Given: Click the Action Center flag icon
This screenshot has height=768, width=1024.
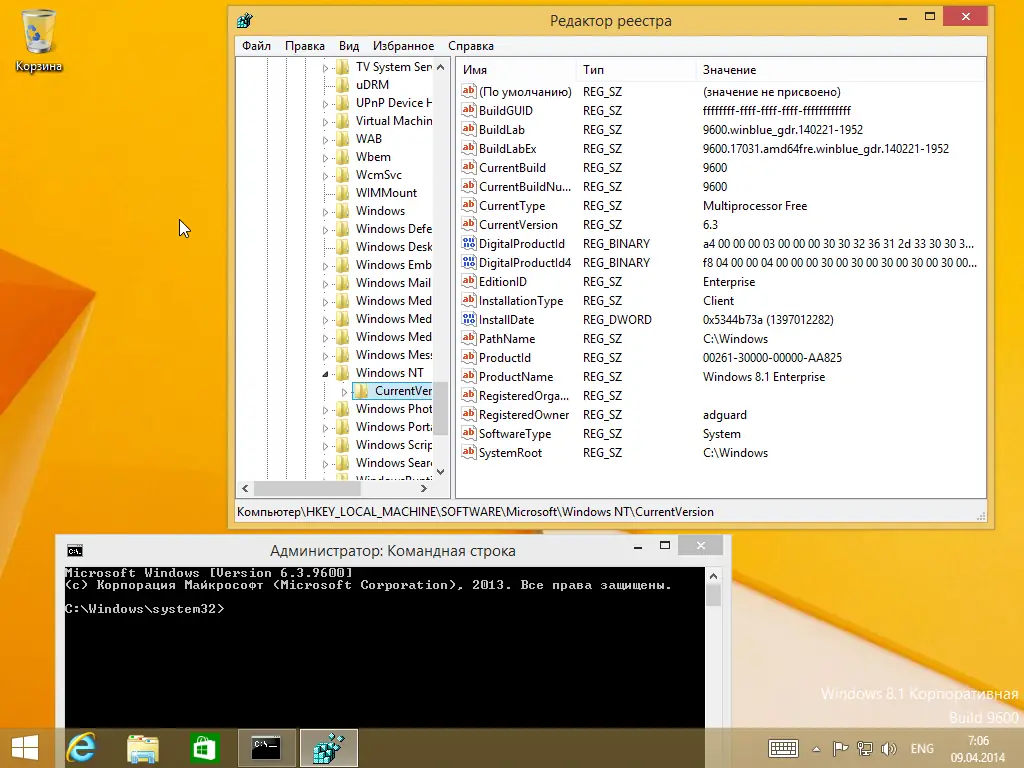Looking at the screenshot, I should (x=840, y=748).
